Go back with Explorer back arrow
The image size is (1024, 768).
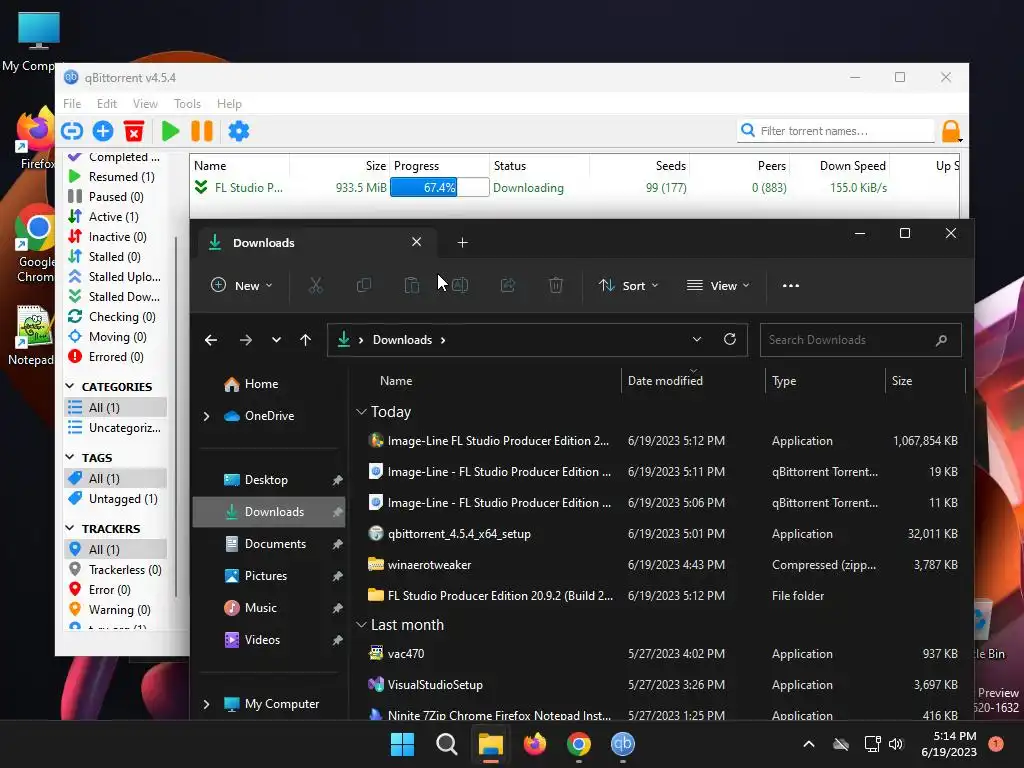[211, 340]
